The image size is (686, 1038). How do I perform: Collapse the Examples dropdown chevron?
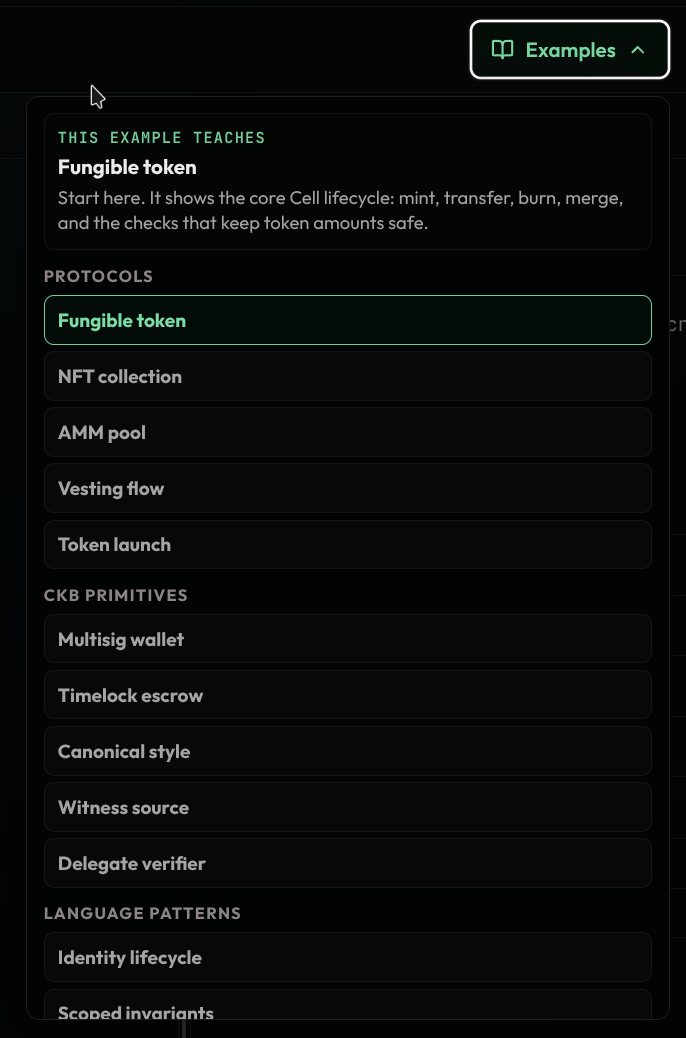click(x=638, y=50)
